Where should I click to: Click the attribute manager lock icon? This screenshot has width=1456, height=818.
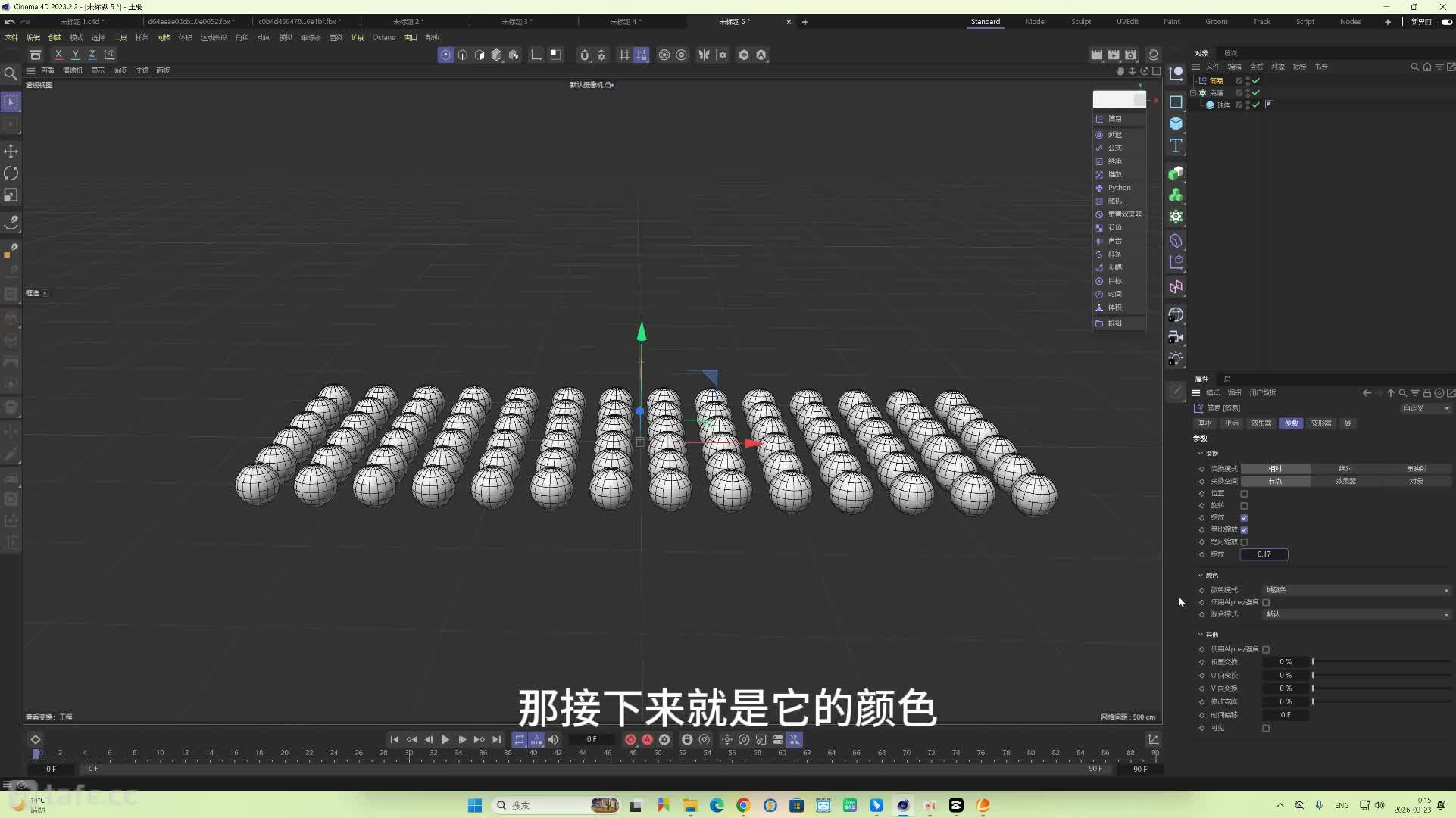click(1427, 393)
